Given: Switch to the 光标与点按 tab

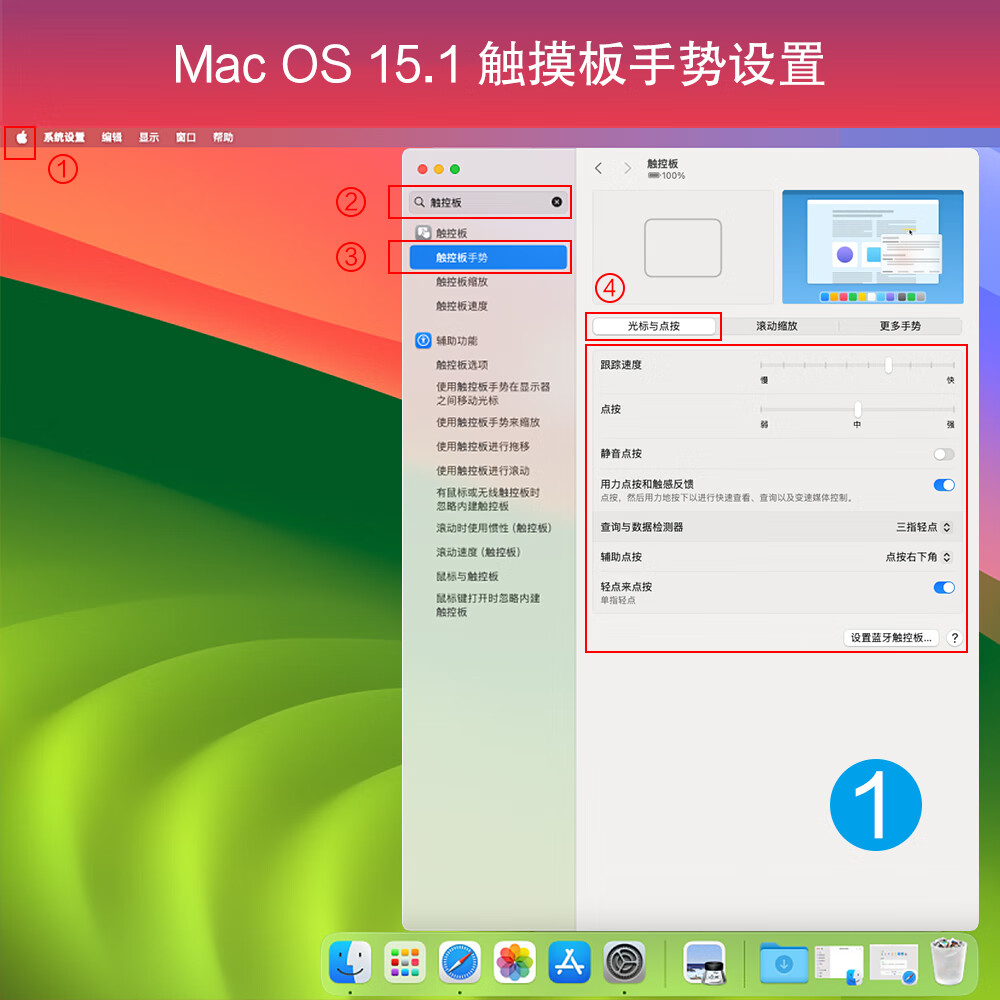Looking at the screenshot, I should click(x=654, y=326).
